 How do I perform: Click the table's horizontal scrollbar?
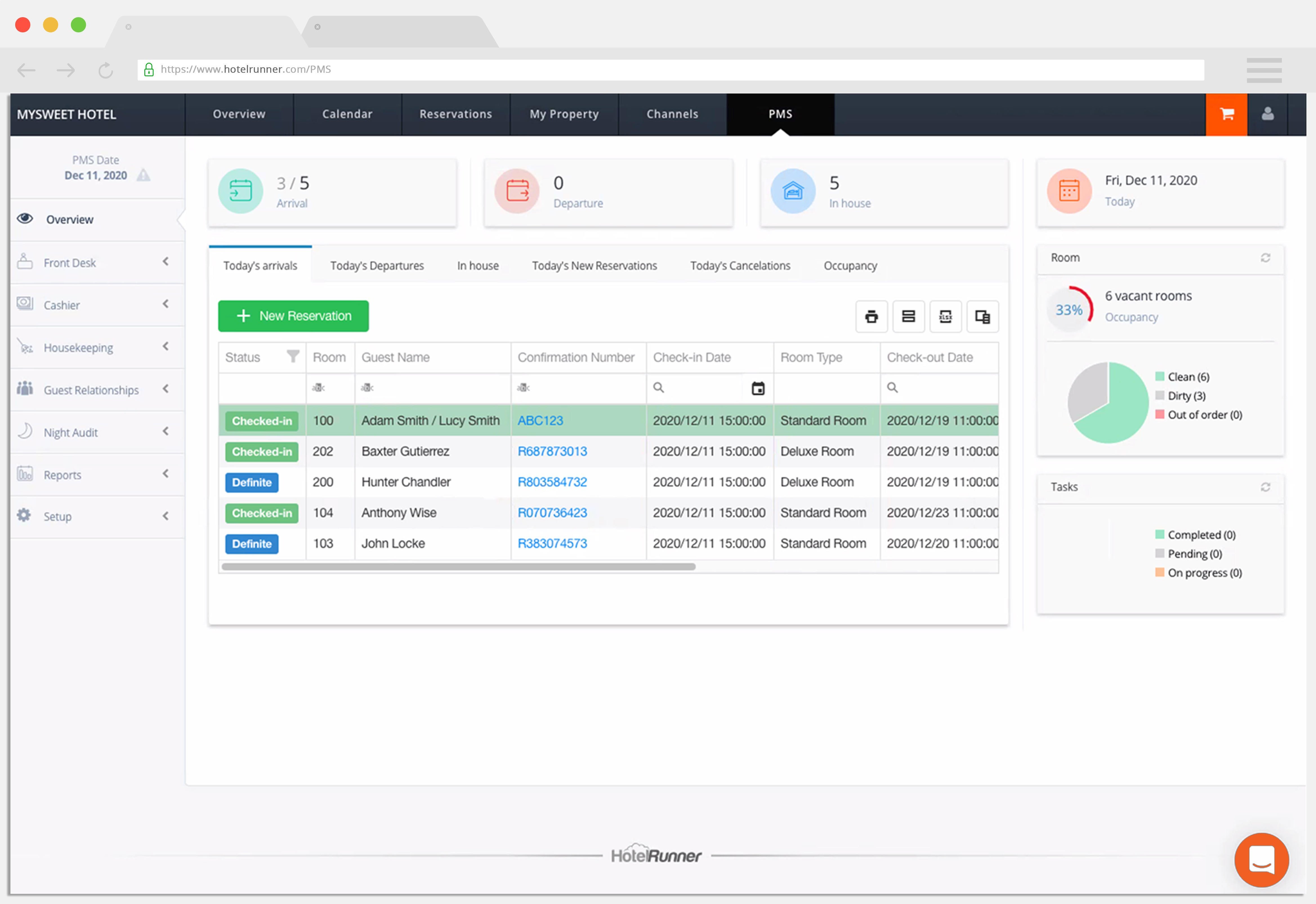459,567
